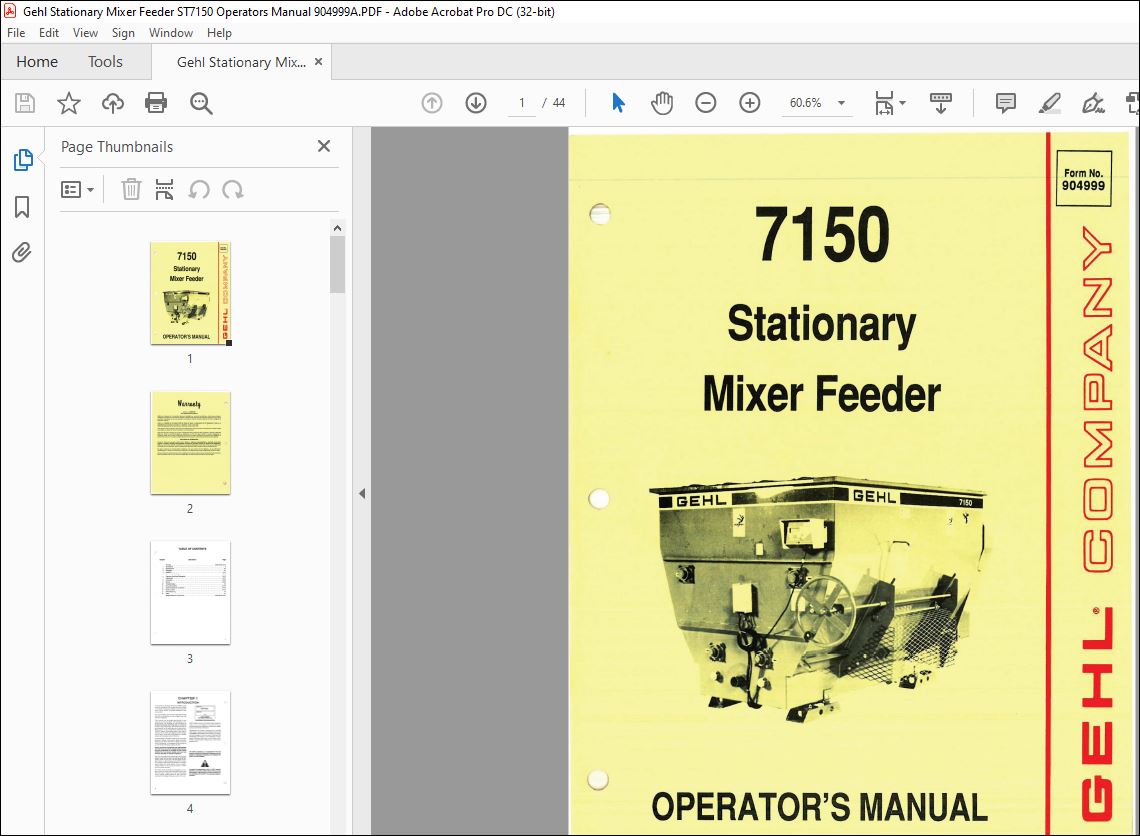Screen dimensions: 1140x836
Task: Delete selected page with trash icon
Action: coord(131,190)
